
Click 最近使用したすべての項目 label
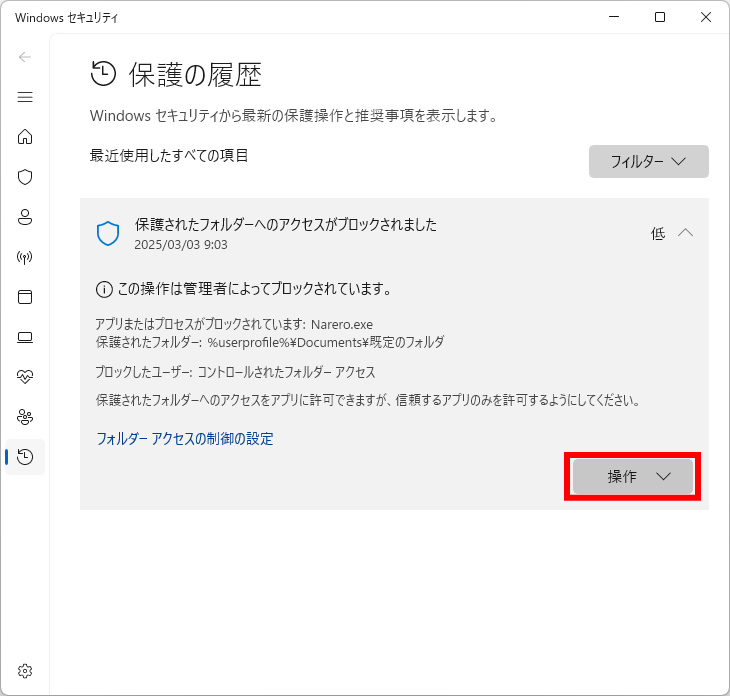(x=169, y=155)
